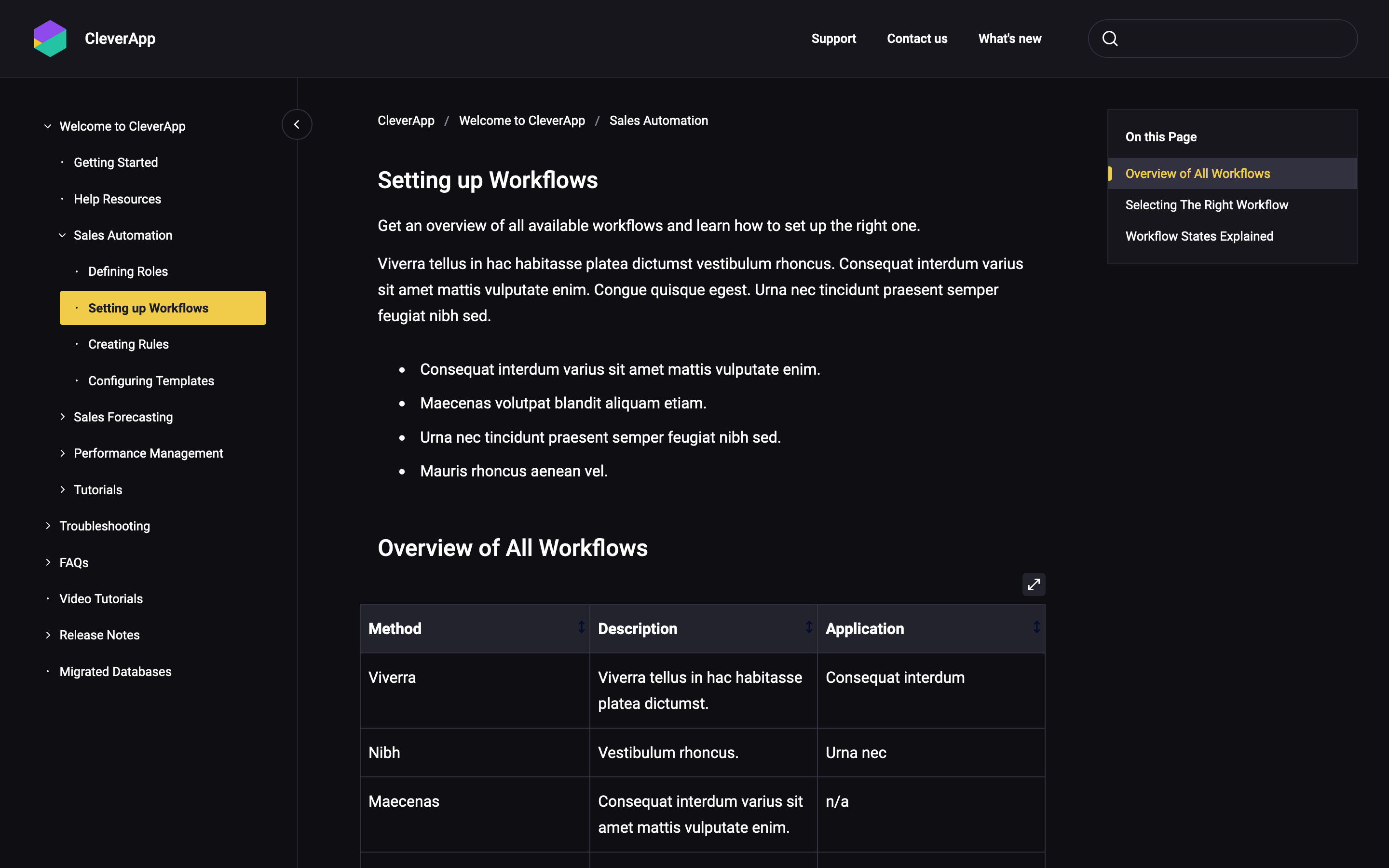Image resolution: width=1389 pixels, height=868 pixels.
Task: Click the Contact us link
Action: 917,39
